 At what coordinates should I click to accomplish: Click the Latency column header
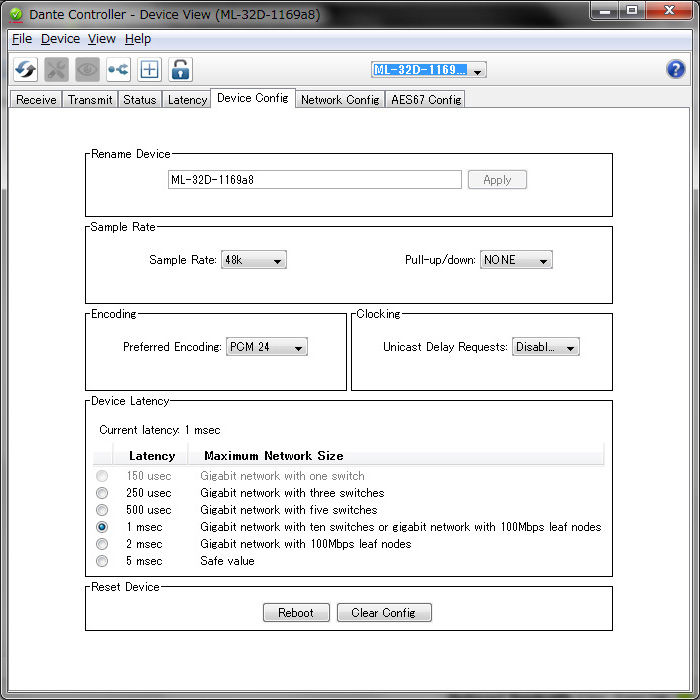pos(151,456)
